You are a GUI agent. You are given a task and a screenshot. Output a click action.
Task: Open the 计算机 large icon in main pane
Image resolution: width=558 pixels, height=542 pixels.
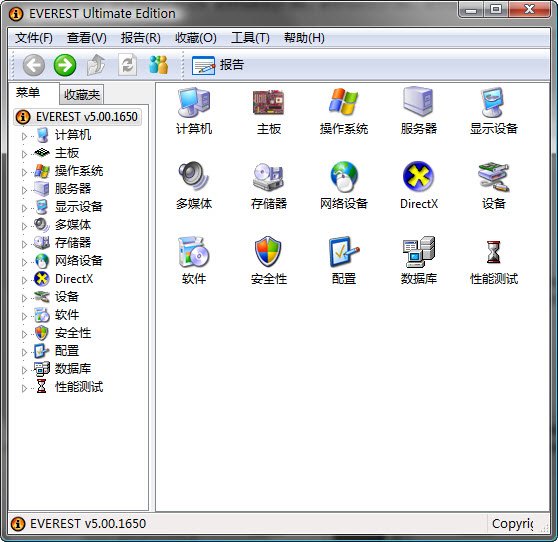(x=194, y=102)
